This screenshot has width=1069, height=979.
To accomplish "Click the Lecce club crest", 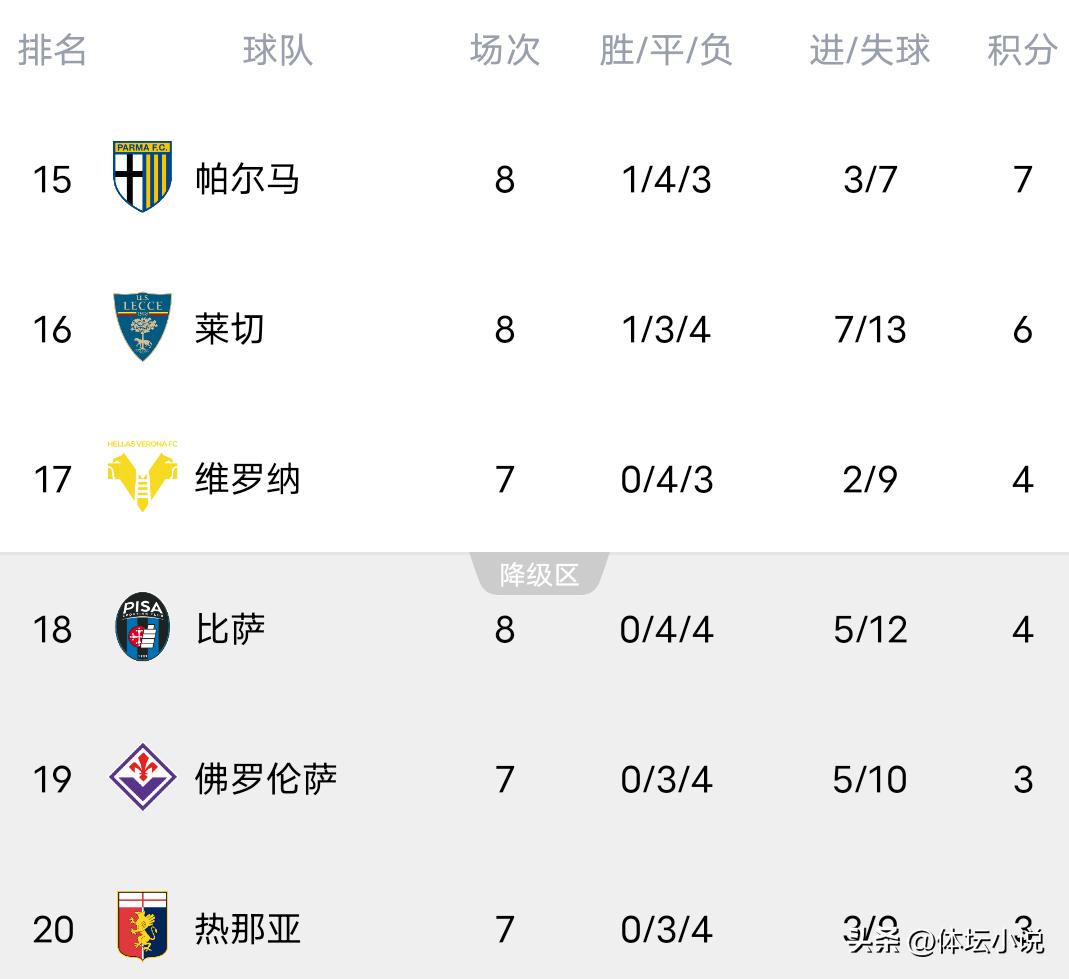I will [x=142, y=327].
